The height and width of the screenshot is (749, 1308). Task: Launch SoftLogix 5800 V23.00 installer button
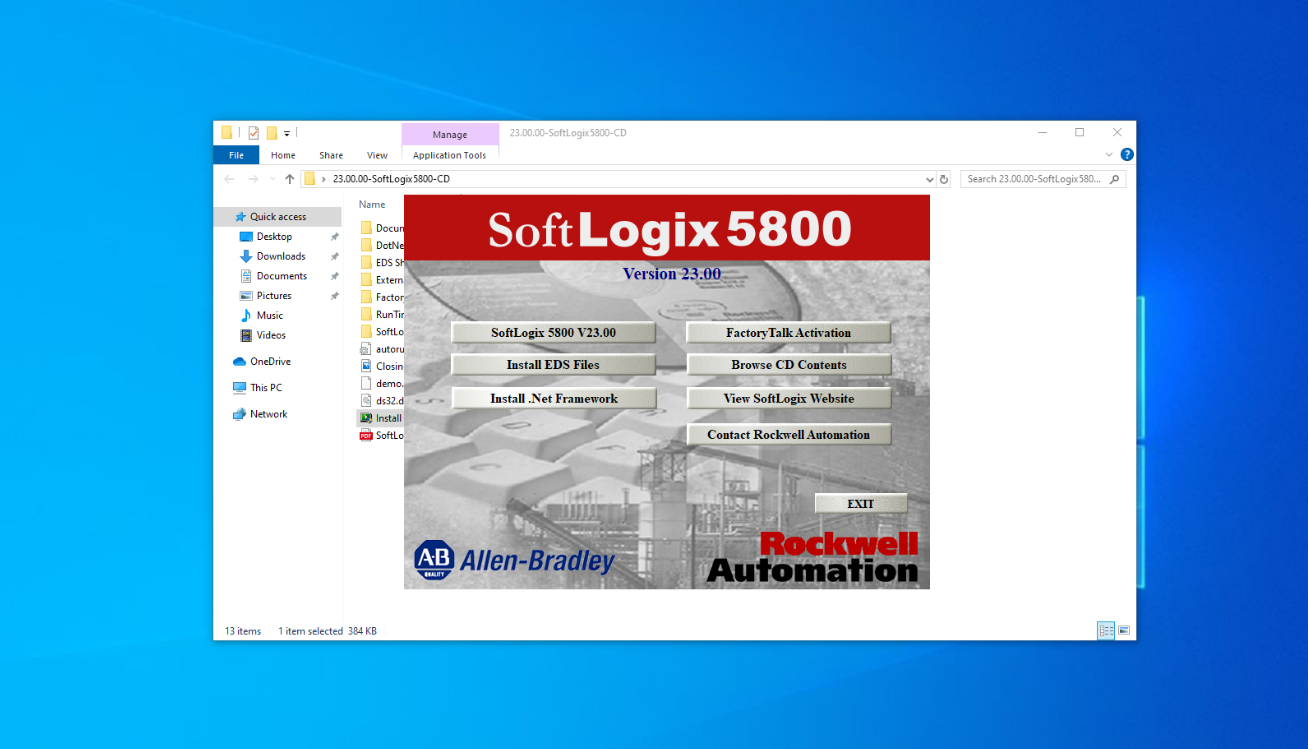click(x=553, y=333)
